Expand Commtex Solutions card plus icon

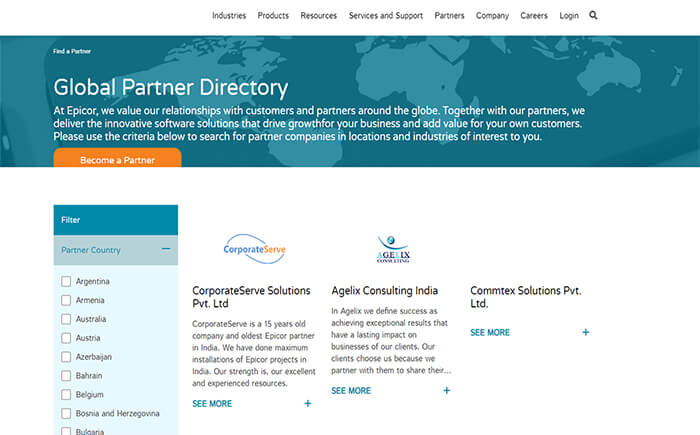(x=586, y=332)
